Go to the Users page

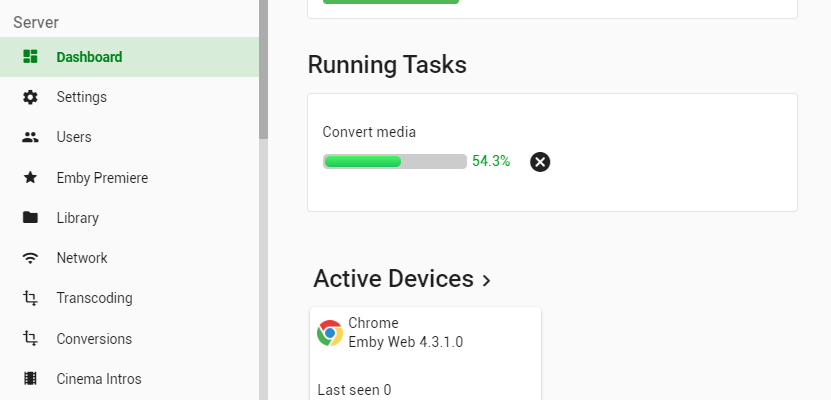(x=74, y=137)
